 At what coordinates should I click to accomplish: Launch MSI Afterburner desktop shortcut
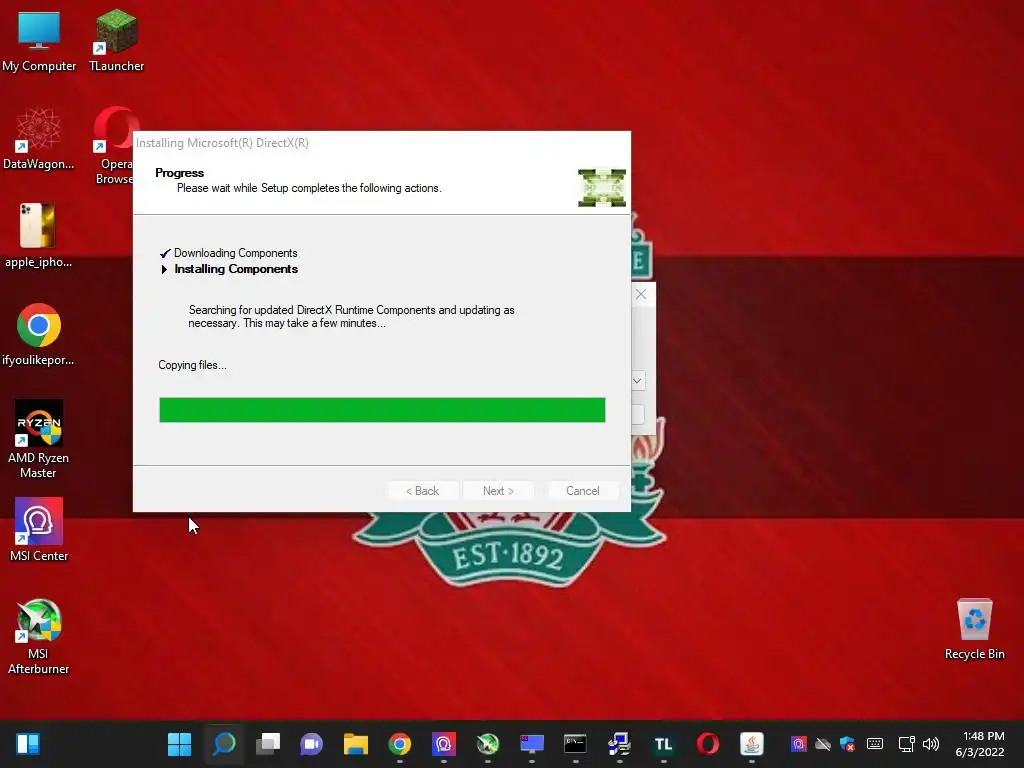coord(39,636)
